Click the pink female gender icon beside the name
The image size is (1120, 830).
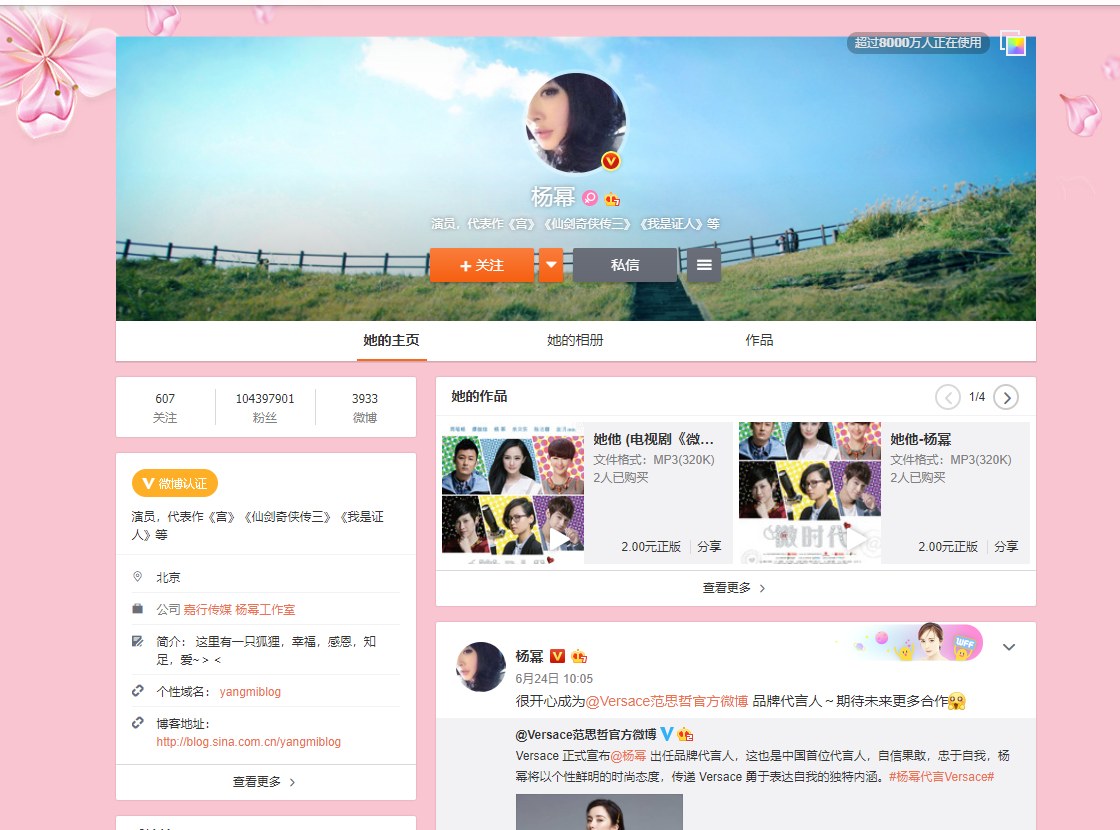pos(590,198)
